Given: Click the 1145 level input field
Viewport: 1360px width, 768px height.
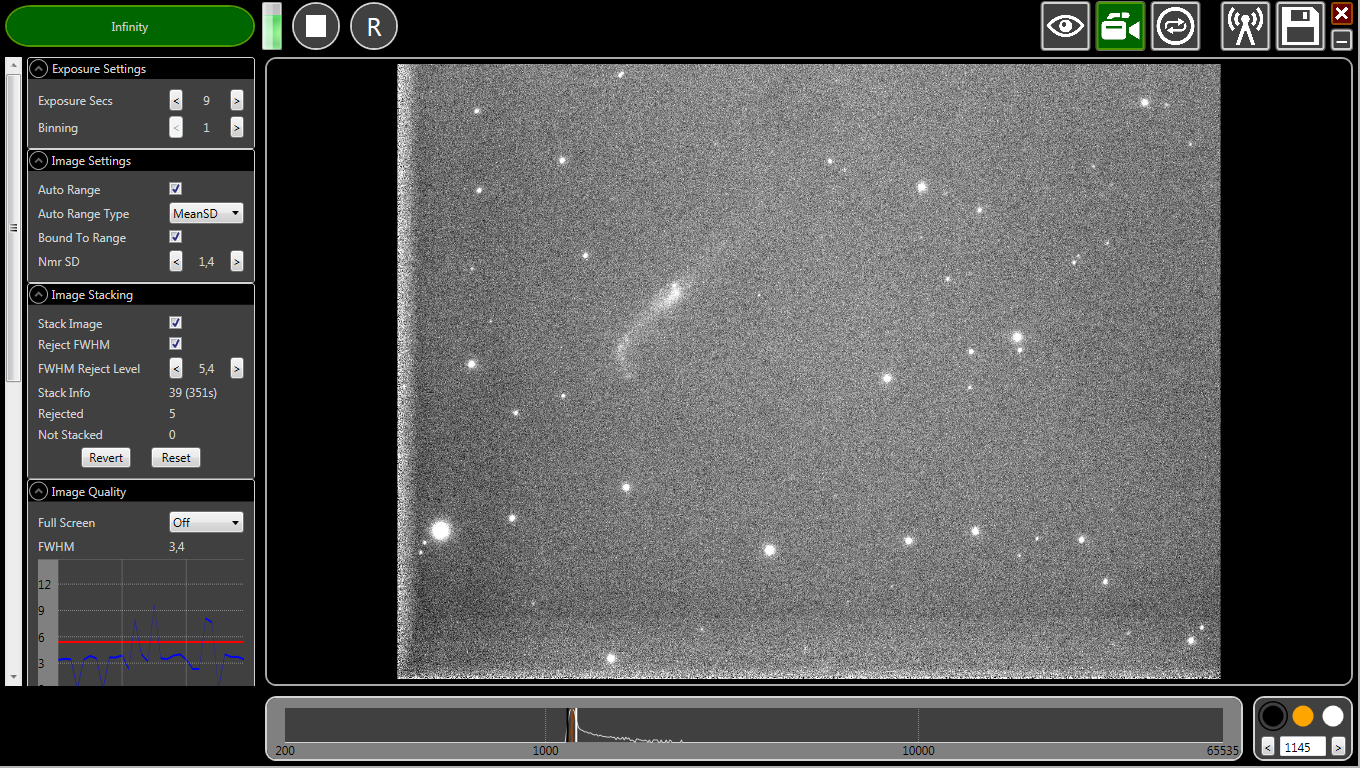Looking at the screenshot, I should click(x=1303, y=747).
